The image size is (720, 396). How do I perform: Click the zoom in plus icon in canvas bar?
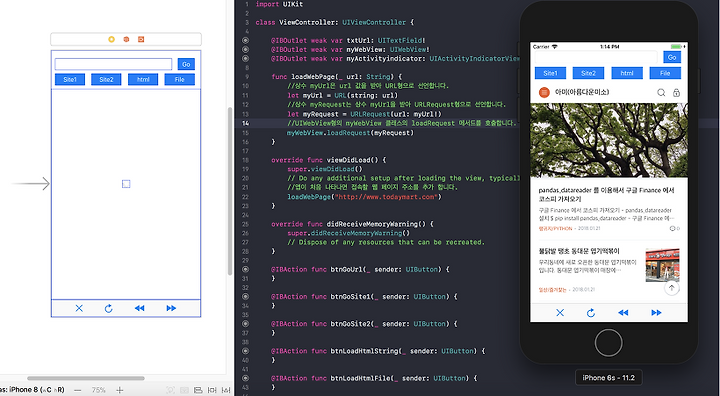(x=120, y=390)
